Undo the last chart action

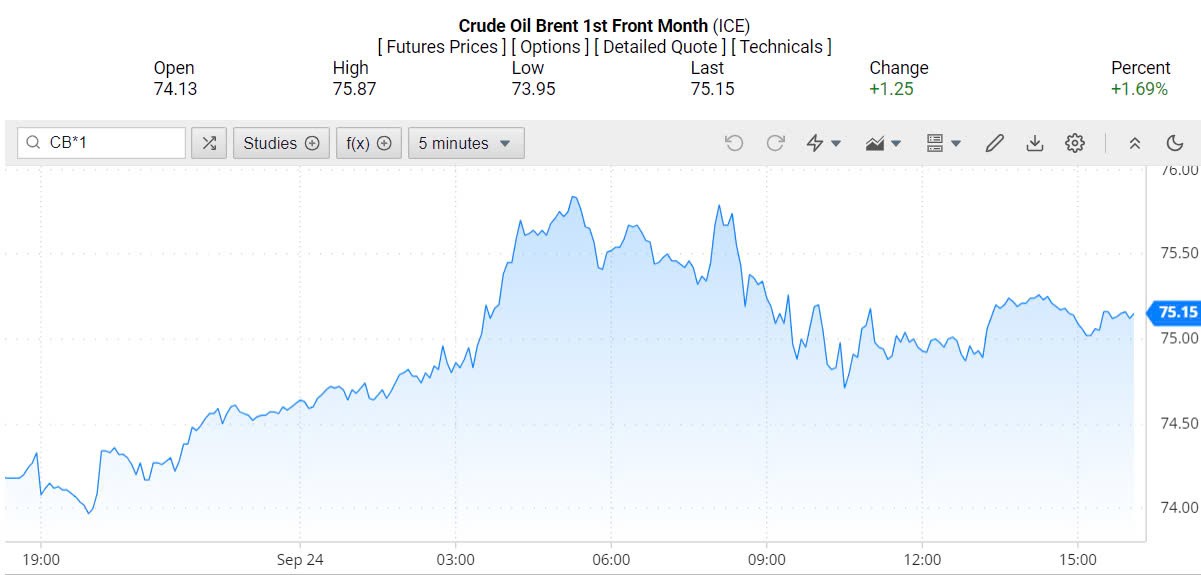[734, 143]
